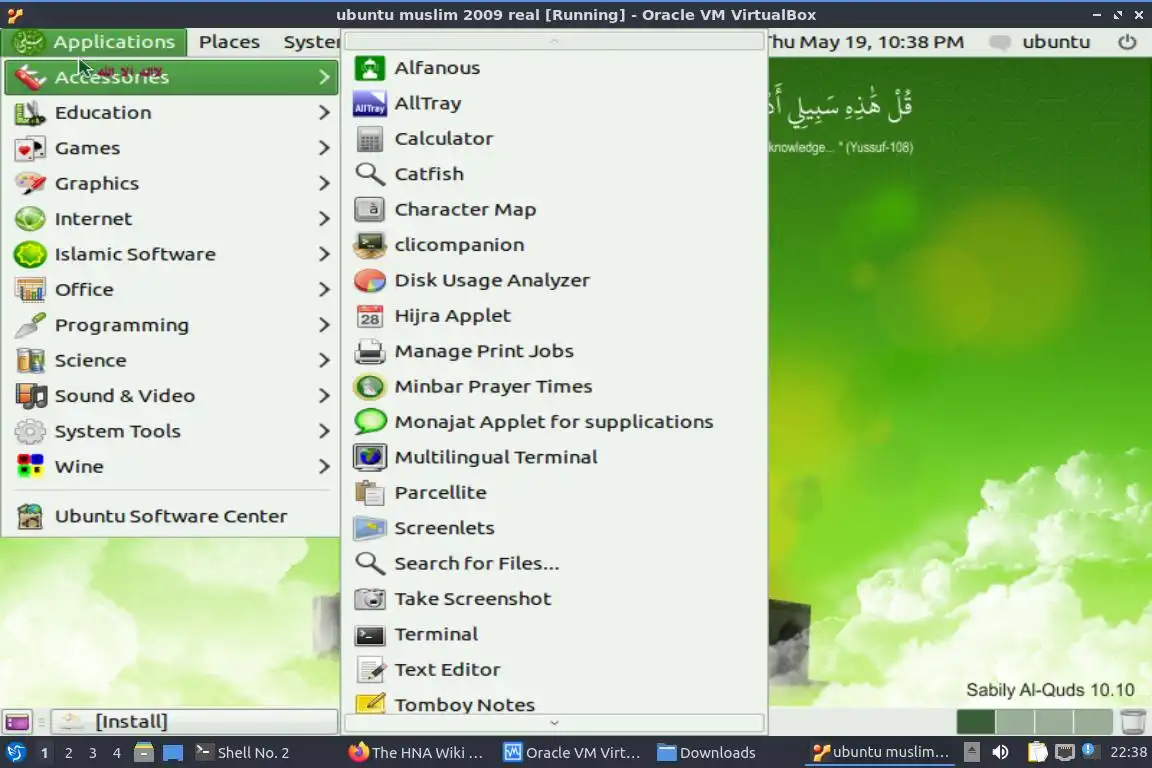Expand the Islamic Software submenu arrow
Screen dimensions: 1152x768
coord(324,254)
